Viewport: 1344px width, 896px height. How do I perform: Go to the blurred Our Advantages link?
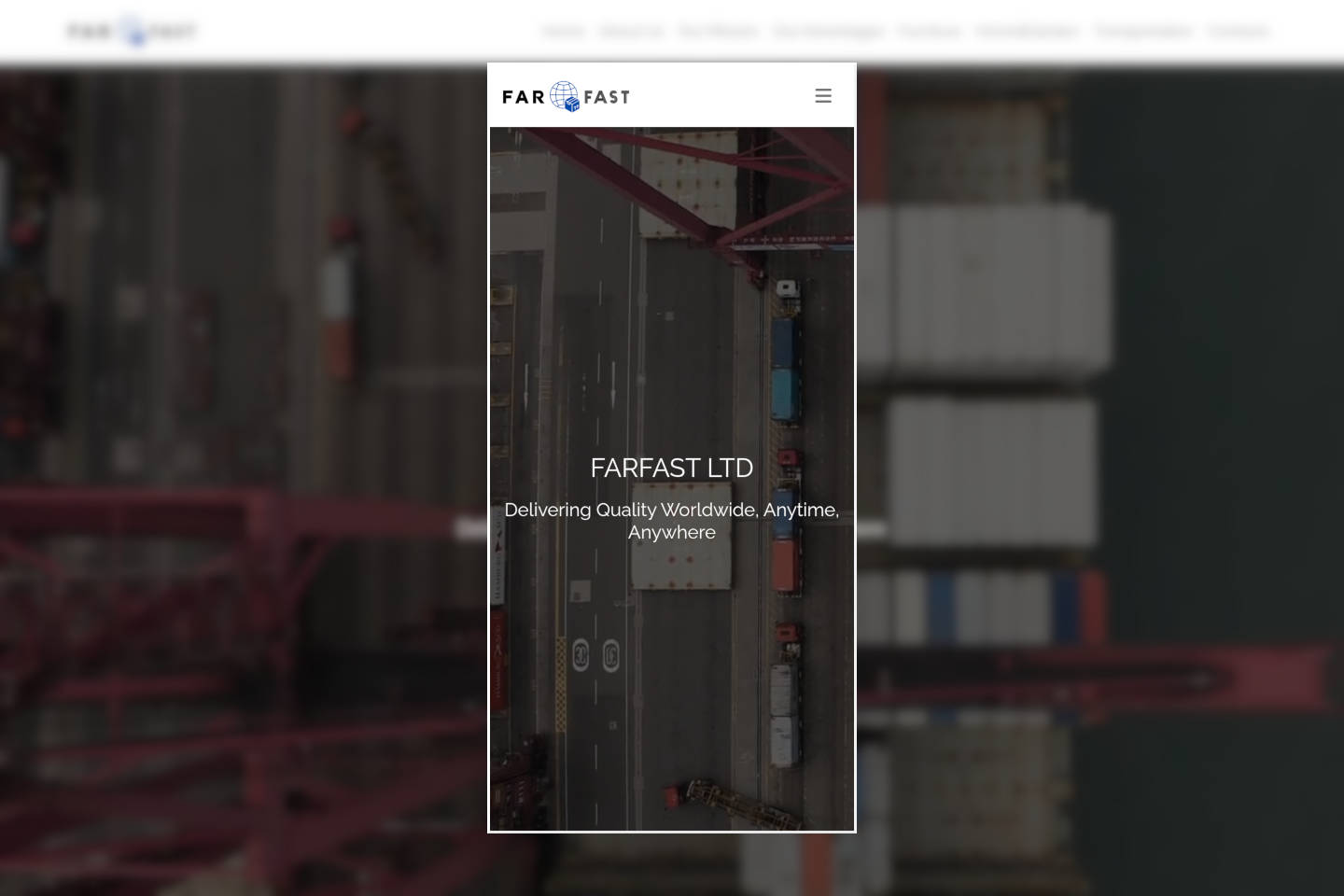click(x=828, y=32)
